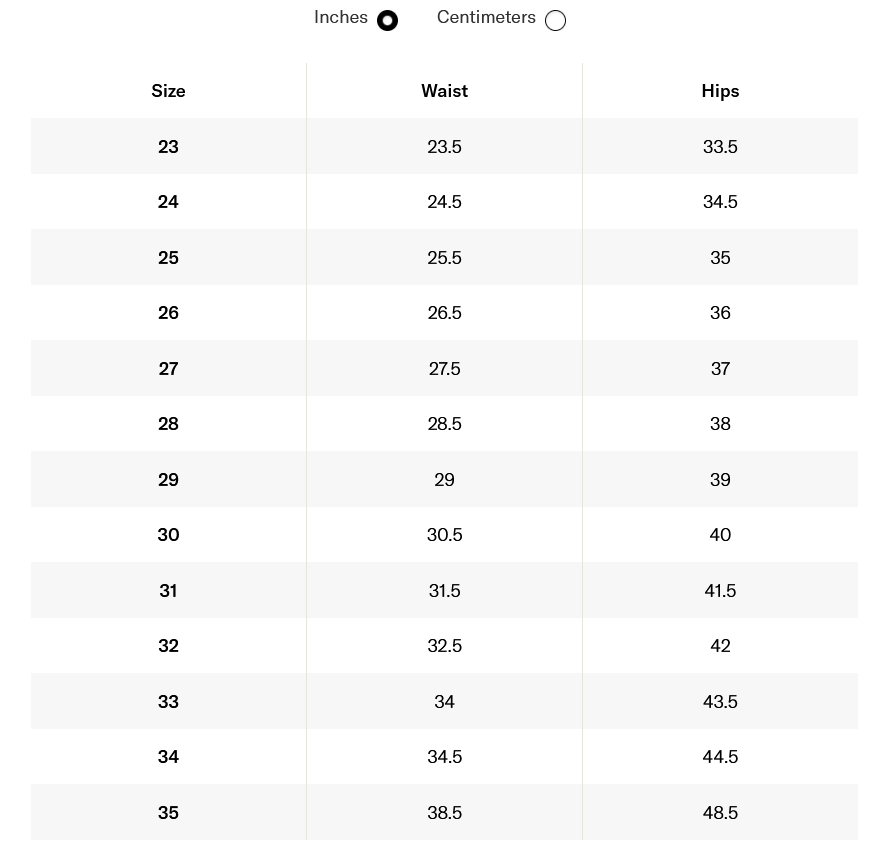877x864 pixels.
Task: Select size 24 row label
Action: coord(168,202)
